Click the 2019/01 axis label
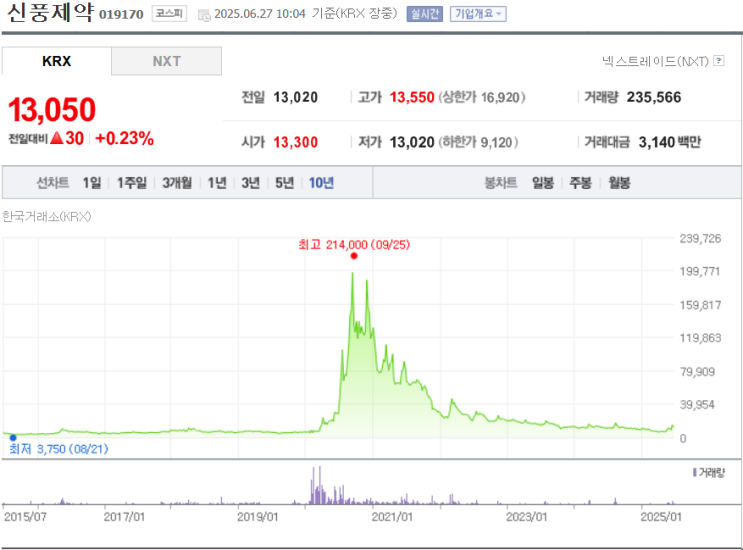 257,516
